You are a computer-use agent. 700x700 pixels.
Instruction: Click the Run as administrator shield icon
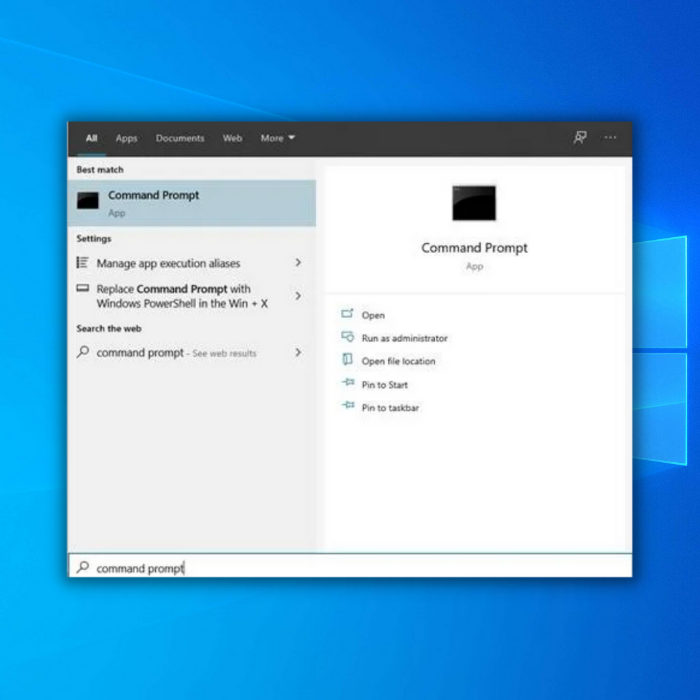tap(347, 337)
